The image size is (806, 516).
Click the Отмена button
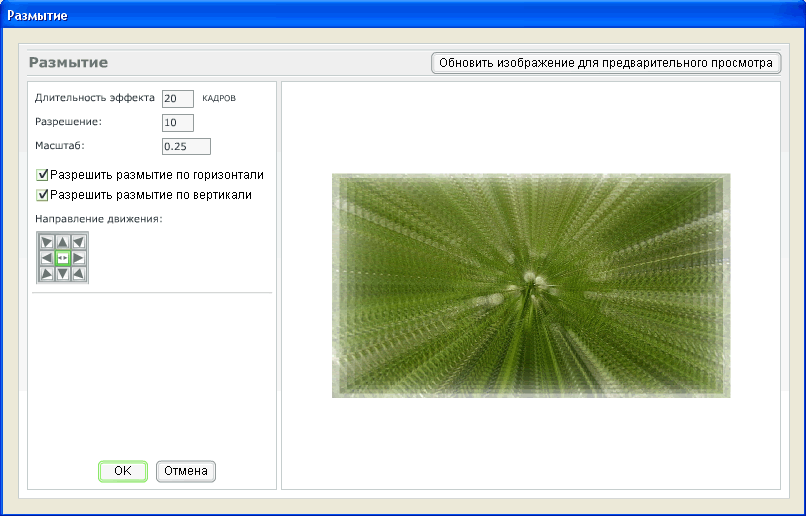[x=186, y=471]
